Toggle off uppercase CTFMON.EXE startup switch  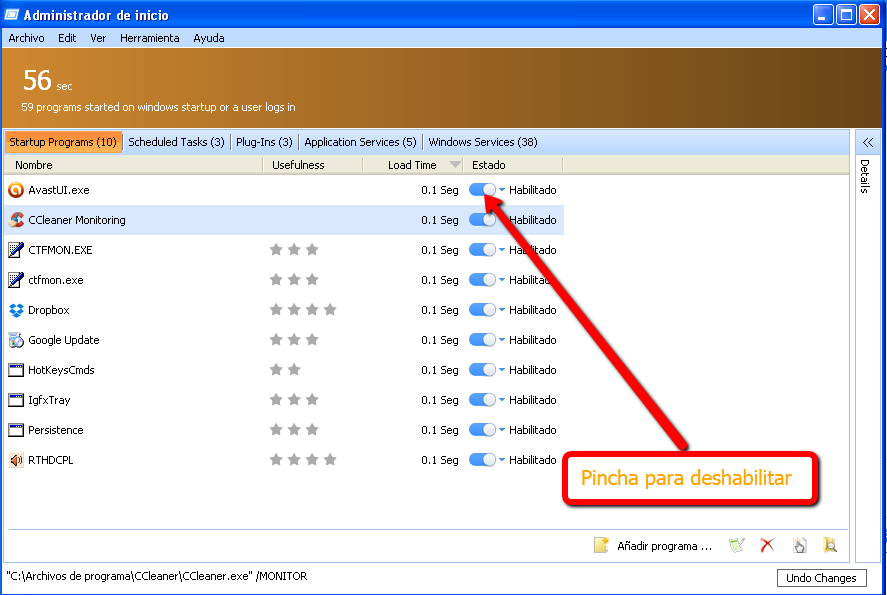pos(483,250)
